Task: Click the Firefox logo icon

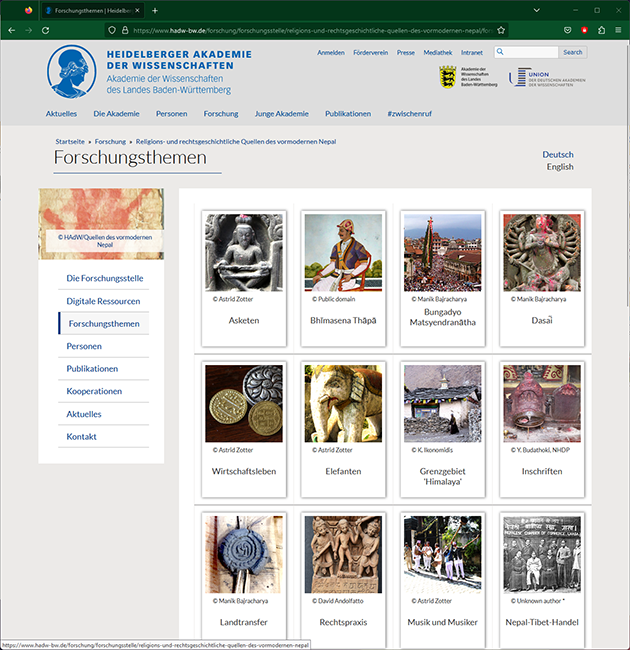Action: pyautogui.click(x=28, y=10)
